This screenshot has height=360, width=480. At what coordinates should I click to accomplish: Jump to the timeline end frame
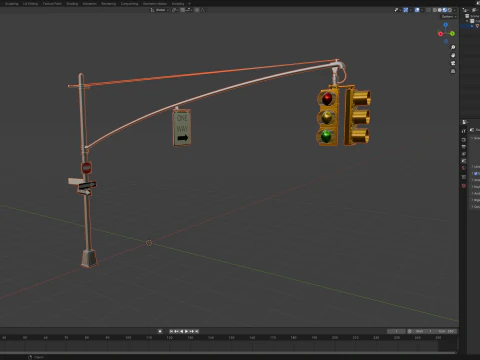coord(197,331)
